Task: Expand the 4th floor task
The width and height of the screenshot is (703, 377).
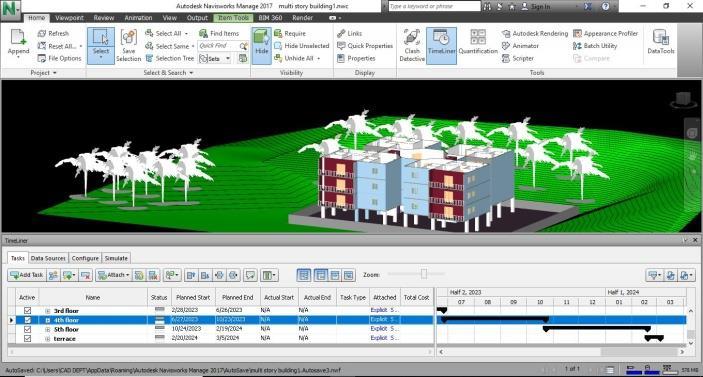Action: [x=48, y=320]
